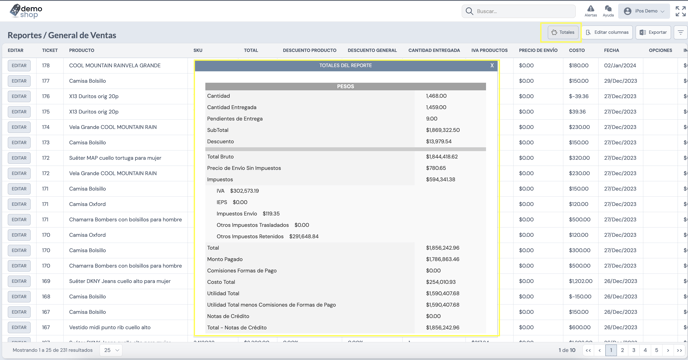The image size is (688, 360).
Task: Click the Totales button
Action: [563, 32]
